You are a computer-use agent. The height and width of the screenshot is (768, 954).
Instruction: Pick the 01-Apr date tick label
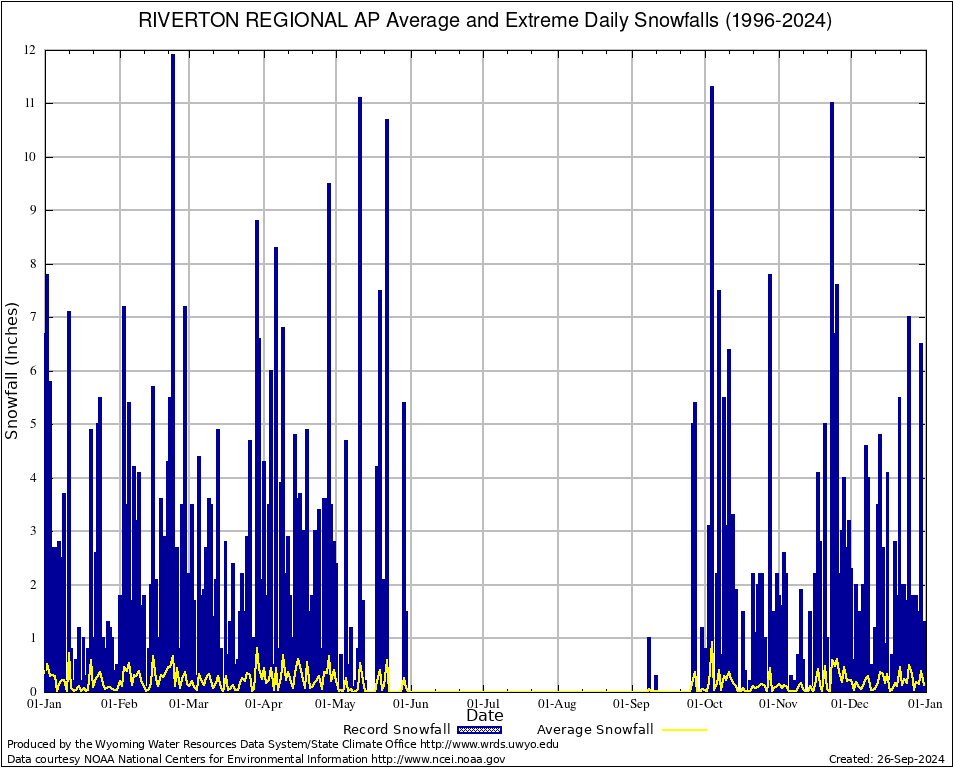264,703
